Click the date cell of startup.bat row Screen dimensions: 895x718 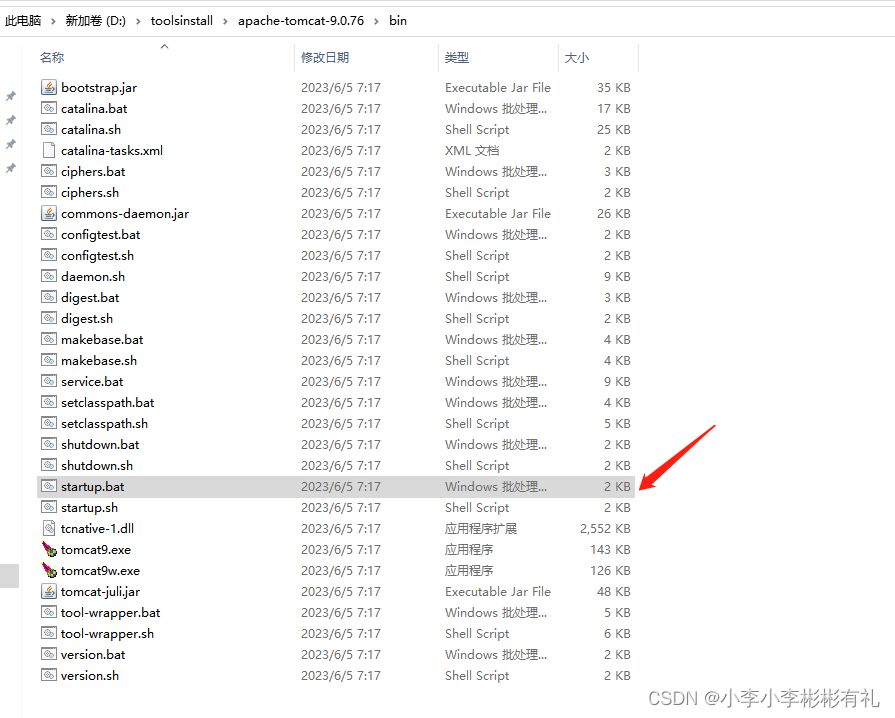pos(341,486)
